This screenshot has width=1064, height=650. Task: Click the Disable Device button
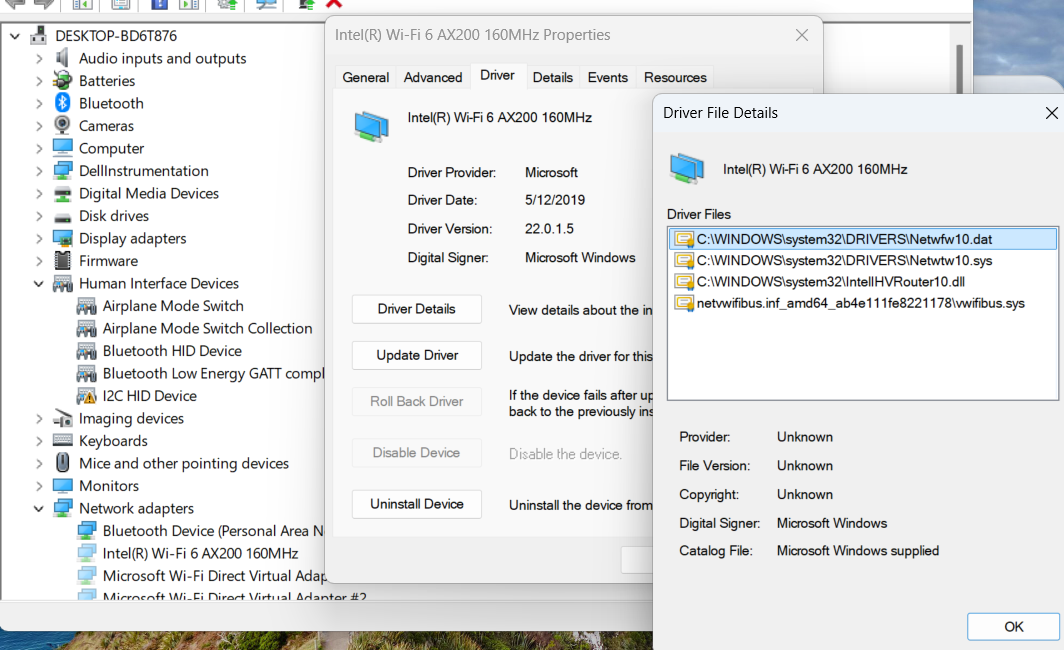[417, 453]
